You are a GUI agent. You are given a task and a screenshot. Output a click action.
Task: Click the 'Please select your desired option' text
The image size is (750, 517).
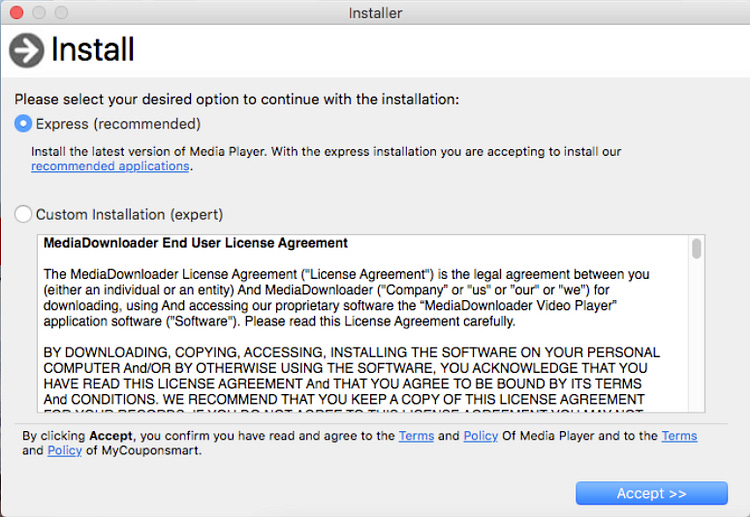coord(237,99)
